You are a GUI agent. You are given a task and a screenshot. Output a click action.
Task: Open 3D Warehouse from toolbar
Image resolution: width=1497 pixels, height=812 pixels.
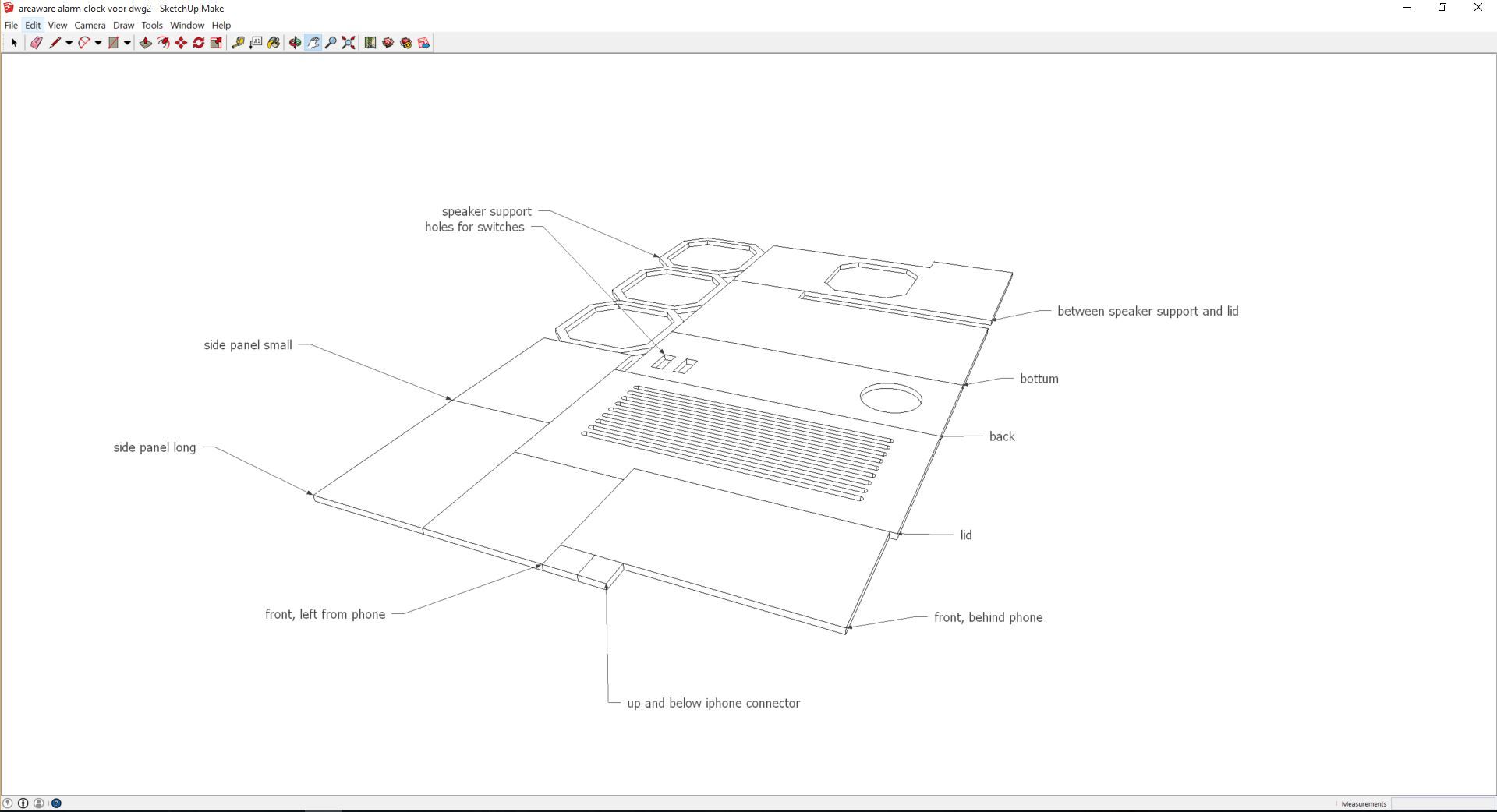(388, 43)
